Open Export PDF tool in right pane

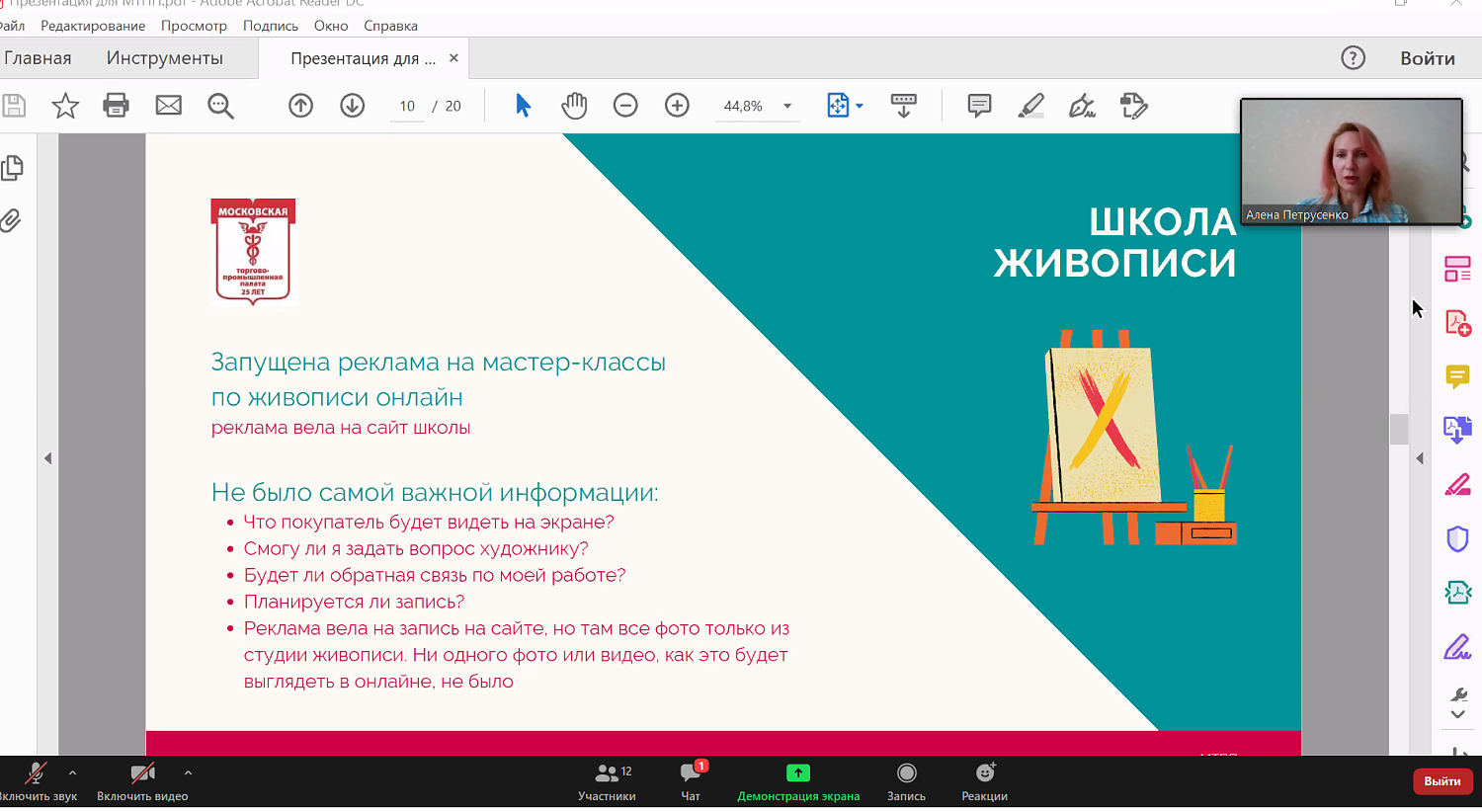tap(1457, 430)
